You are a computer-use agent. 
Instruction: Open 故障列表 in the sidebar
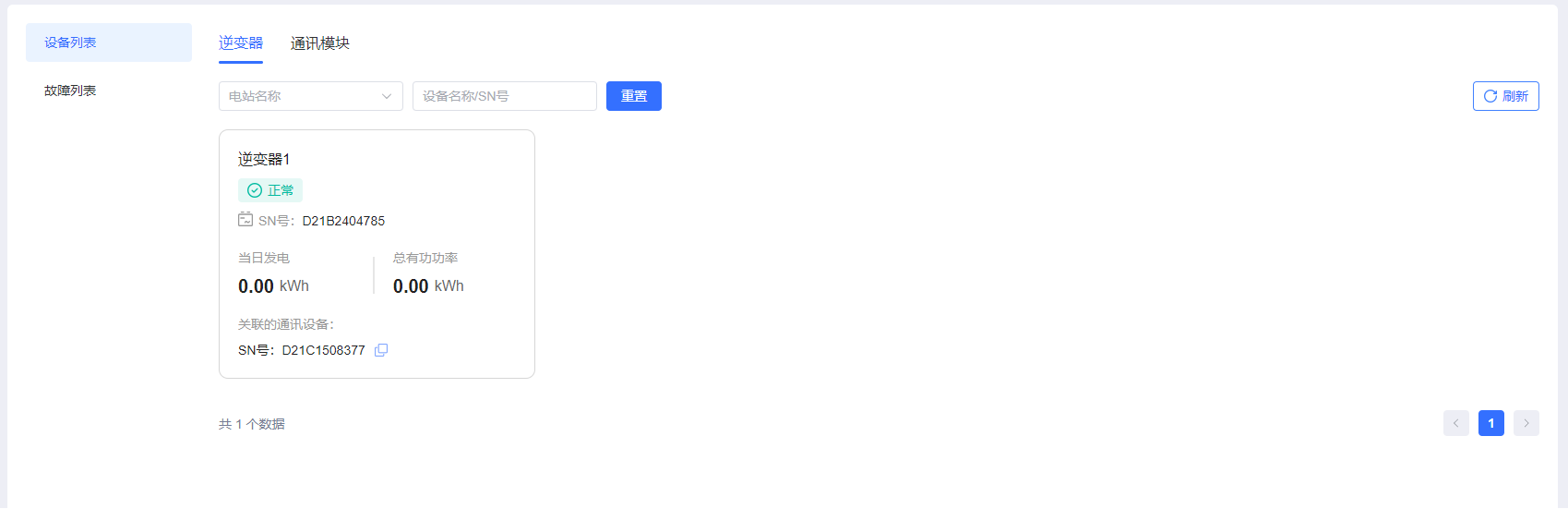pos(70,91)
